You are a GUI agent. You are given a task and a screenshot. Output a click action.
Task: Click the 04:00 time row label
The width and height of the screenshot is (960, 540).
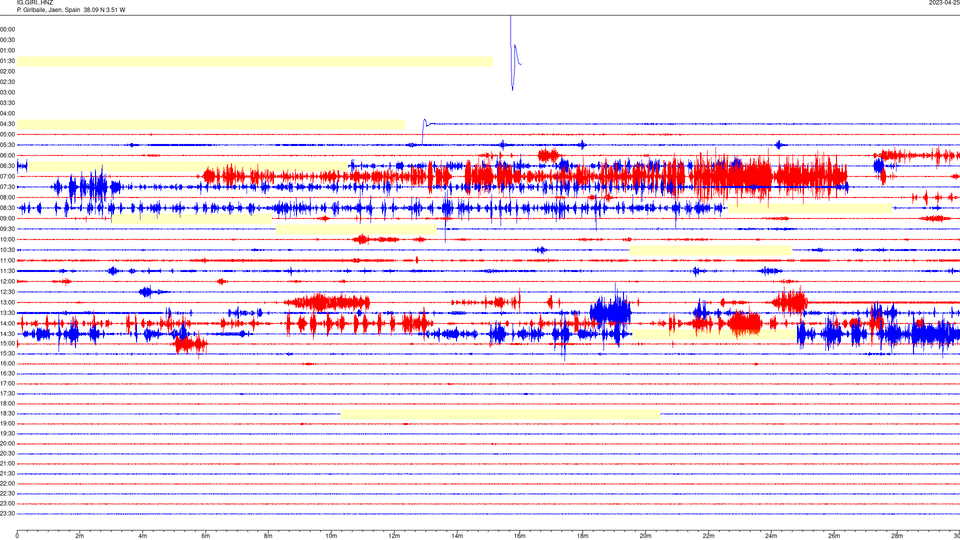click(x=8, y=113)
